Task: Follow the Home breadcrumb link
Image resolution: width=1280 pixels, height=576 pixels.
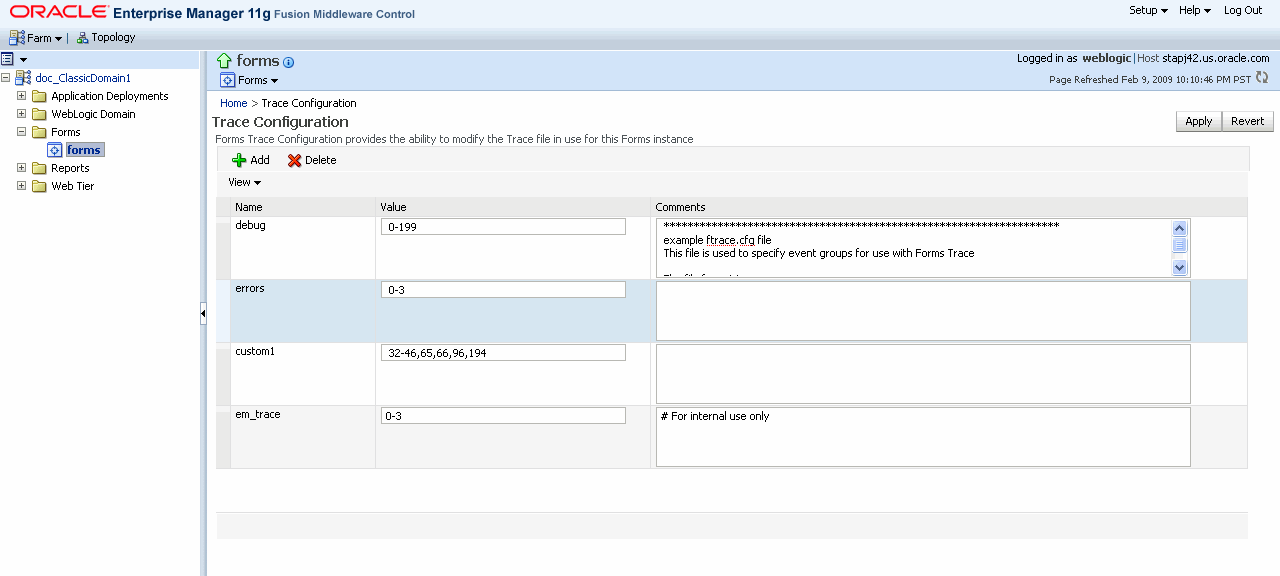Action: point(233,103)
